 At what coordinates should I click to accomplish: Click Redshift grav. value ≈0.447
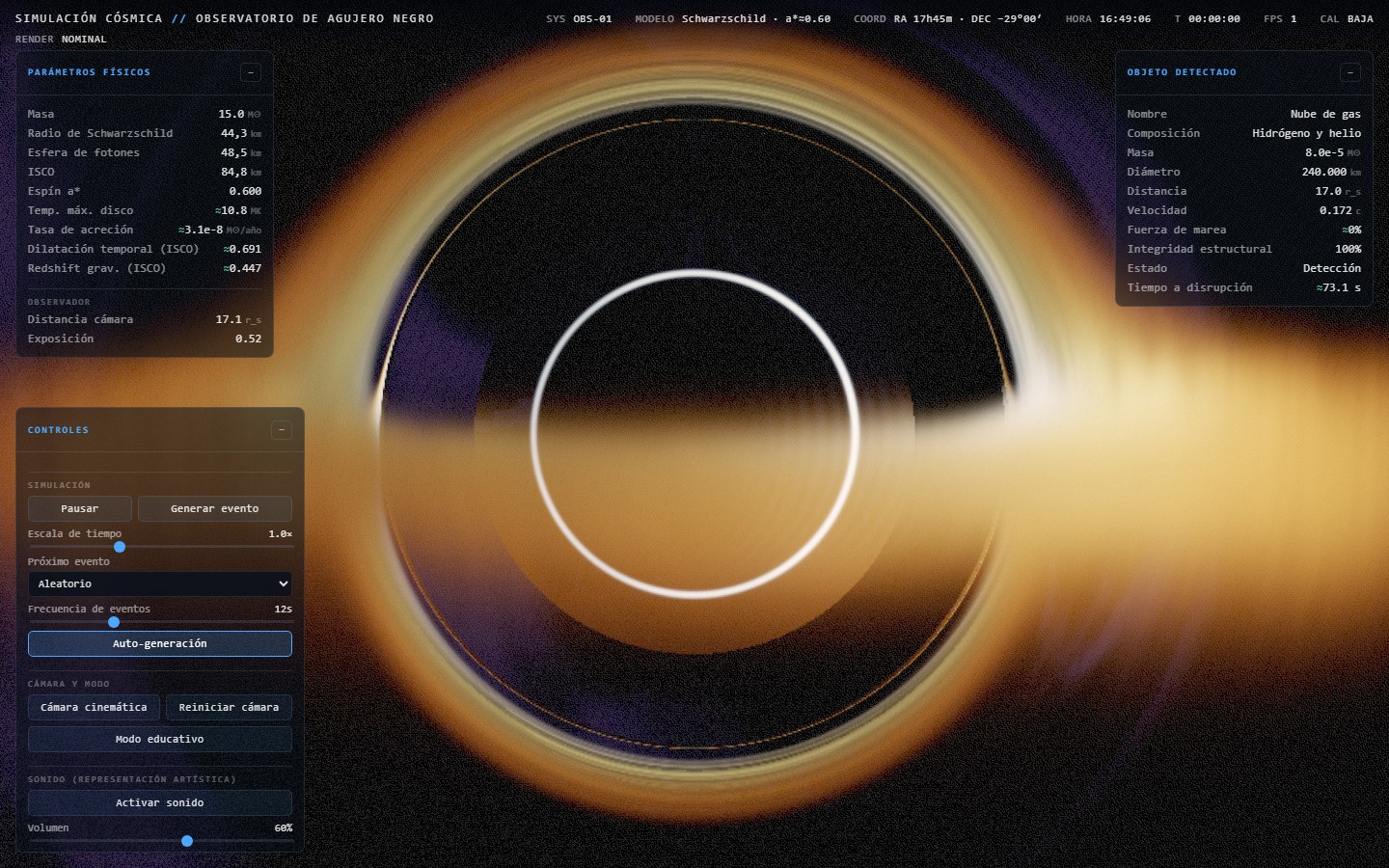click(x=242, y=268)
